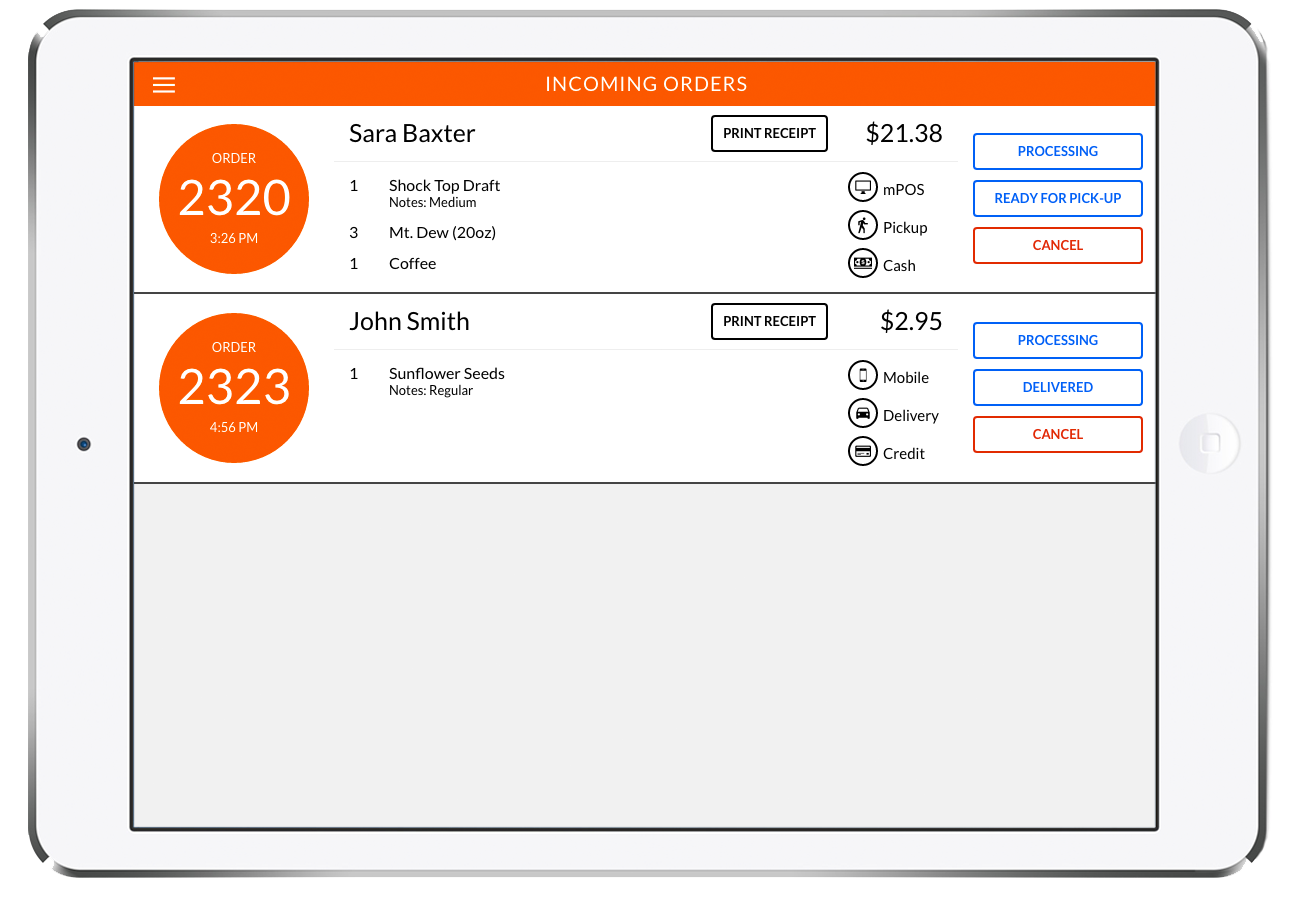The height and width of the screenshot is (900, 1300).
Task: Select the Sunflower Seeds item
Action: (446, 373)
